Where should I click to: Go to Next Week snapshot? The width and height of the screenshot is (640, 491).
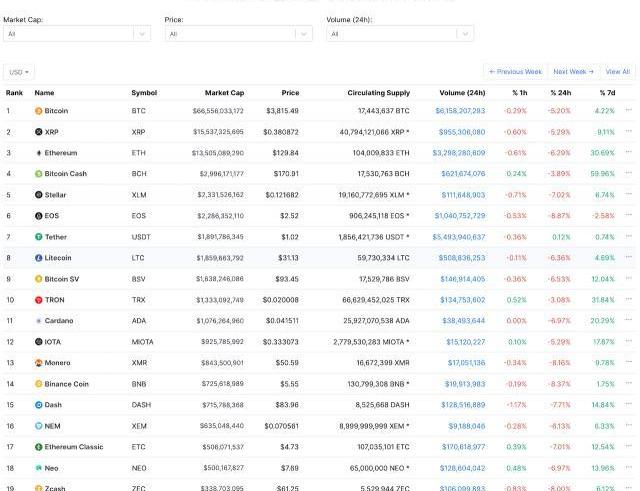[573, 72]
